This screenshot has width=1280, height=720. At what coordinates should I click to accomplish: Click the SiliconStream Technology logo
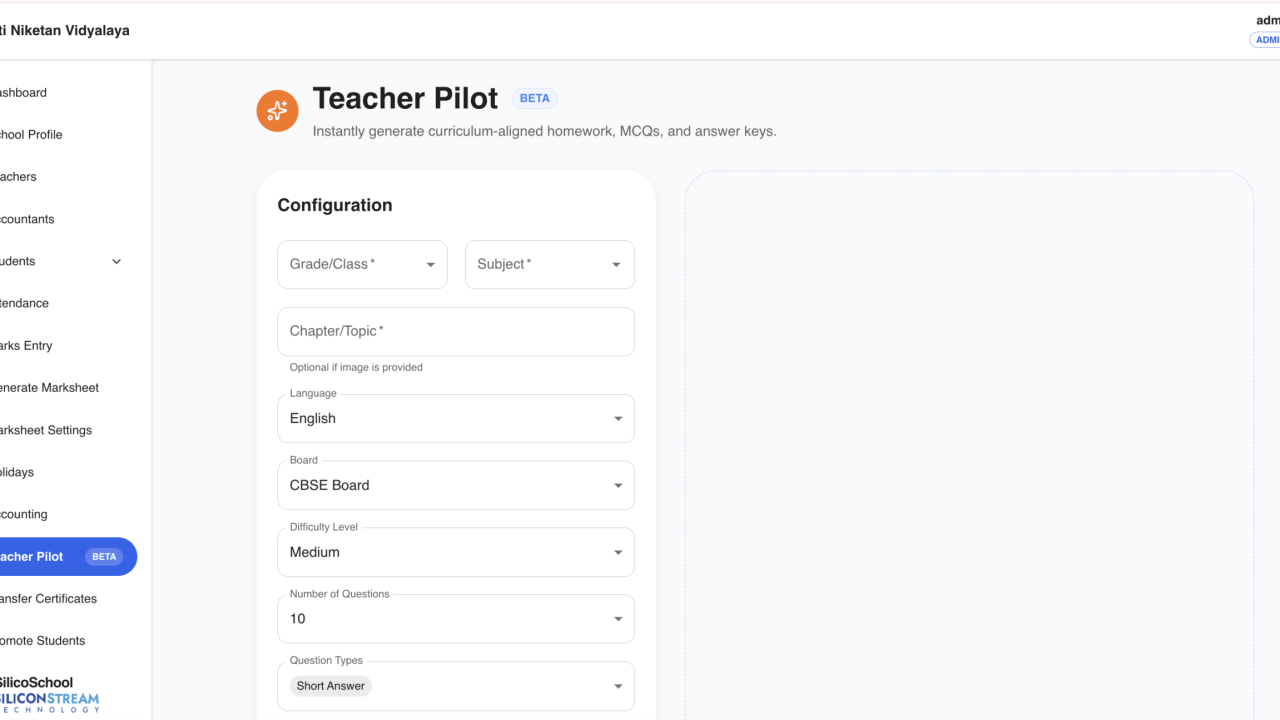click(48, 702)
